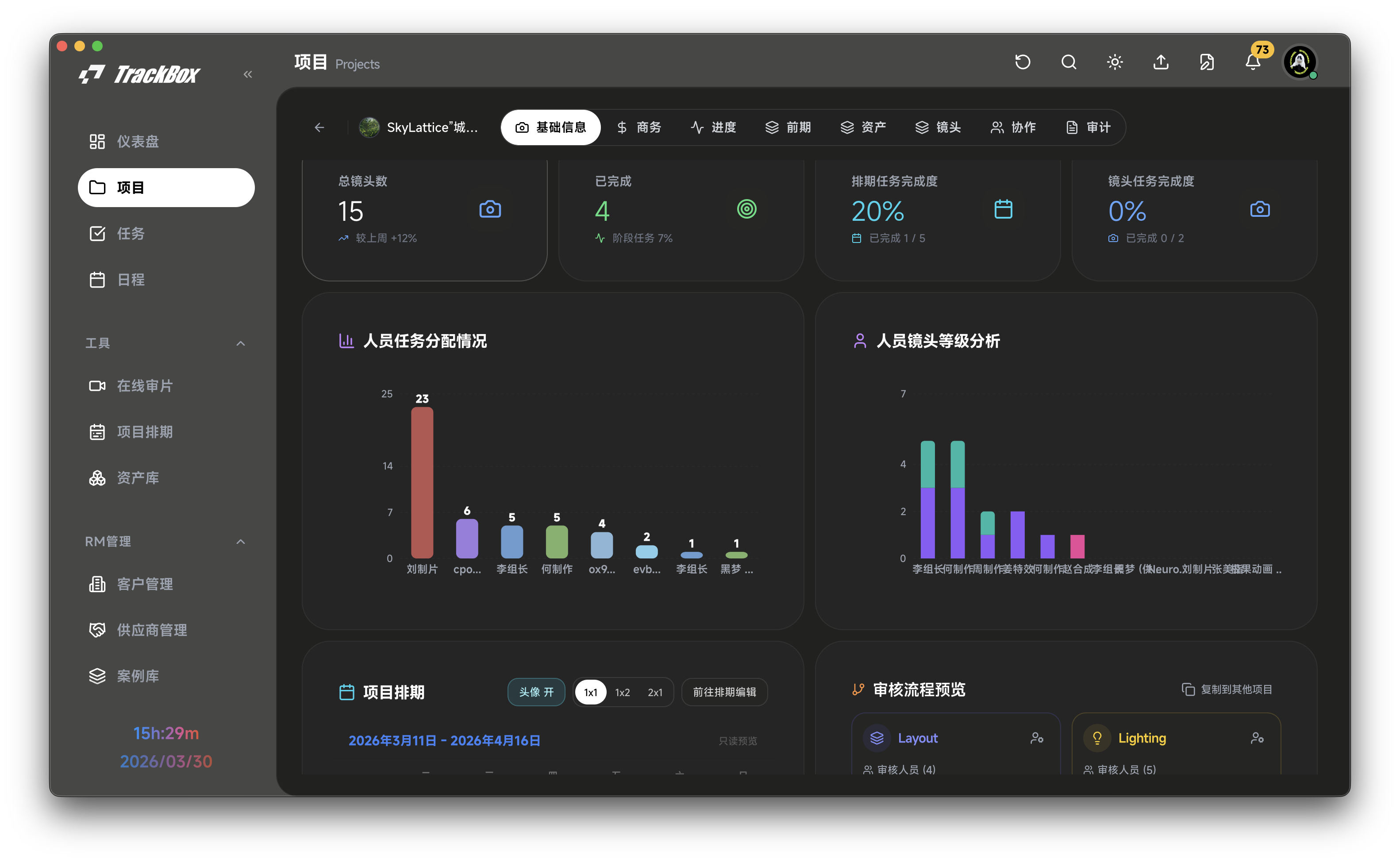1400x862 pixels.
Task: Click the red 刘制片 bar of 23
Action: coord(422,482)
